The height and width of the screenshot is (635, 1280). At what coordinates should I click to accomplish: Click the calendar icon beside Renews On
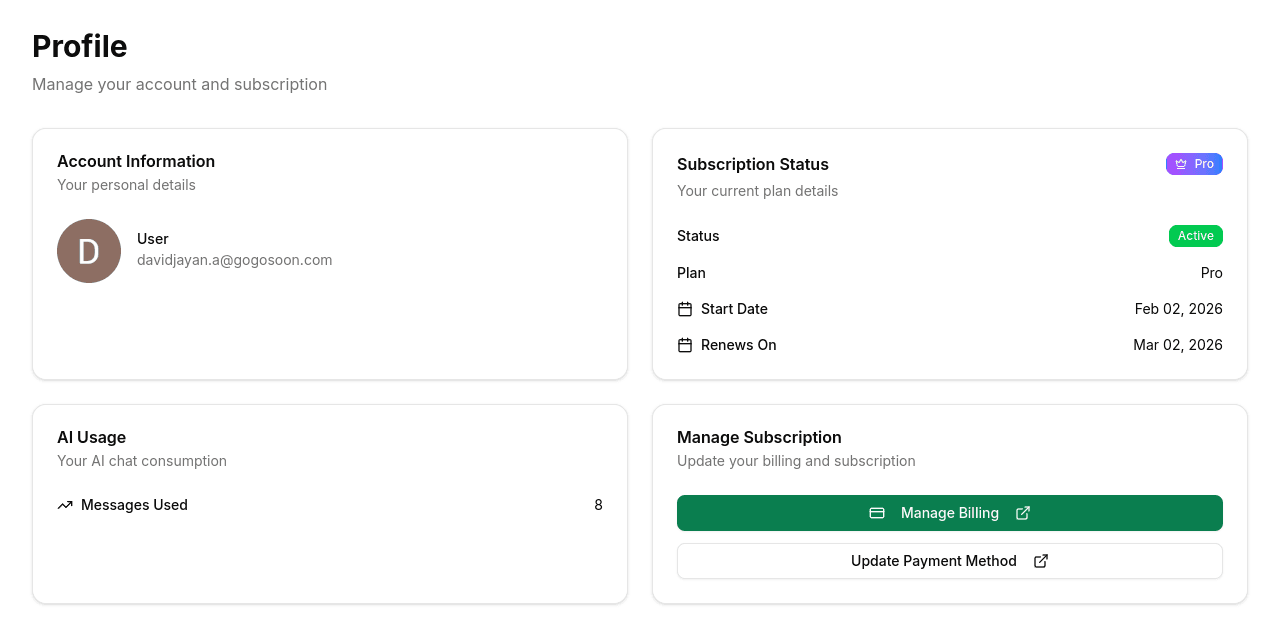click(x=685, y=345)
